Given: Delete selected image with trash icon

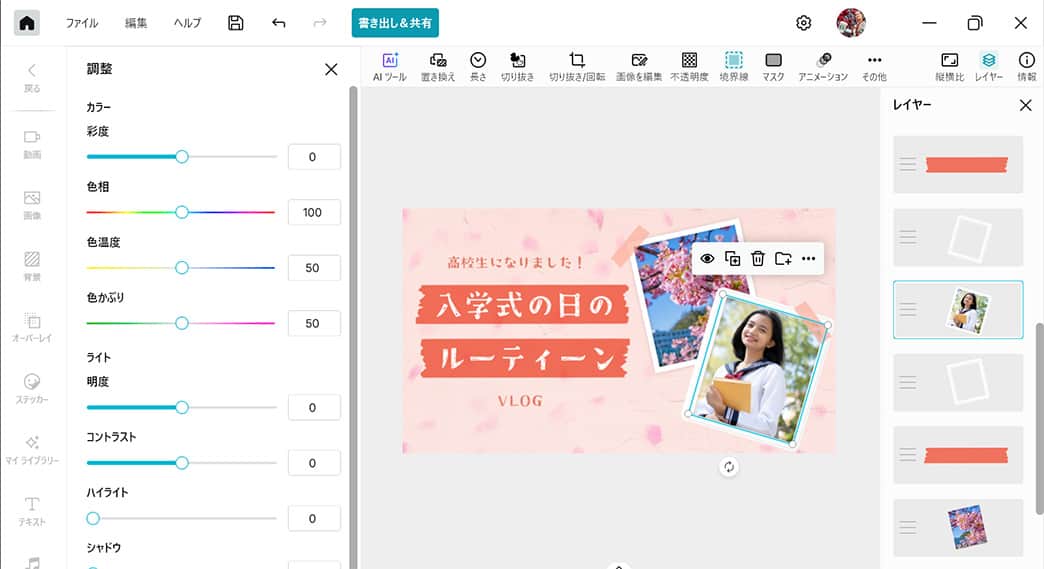Looking at the screenshot, I should point(758,259).
